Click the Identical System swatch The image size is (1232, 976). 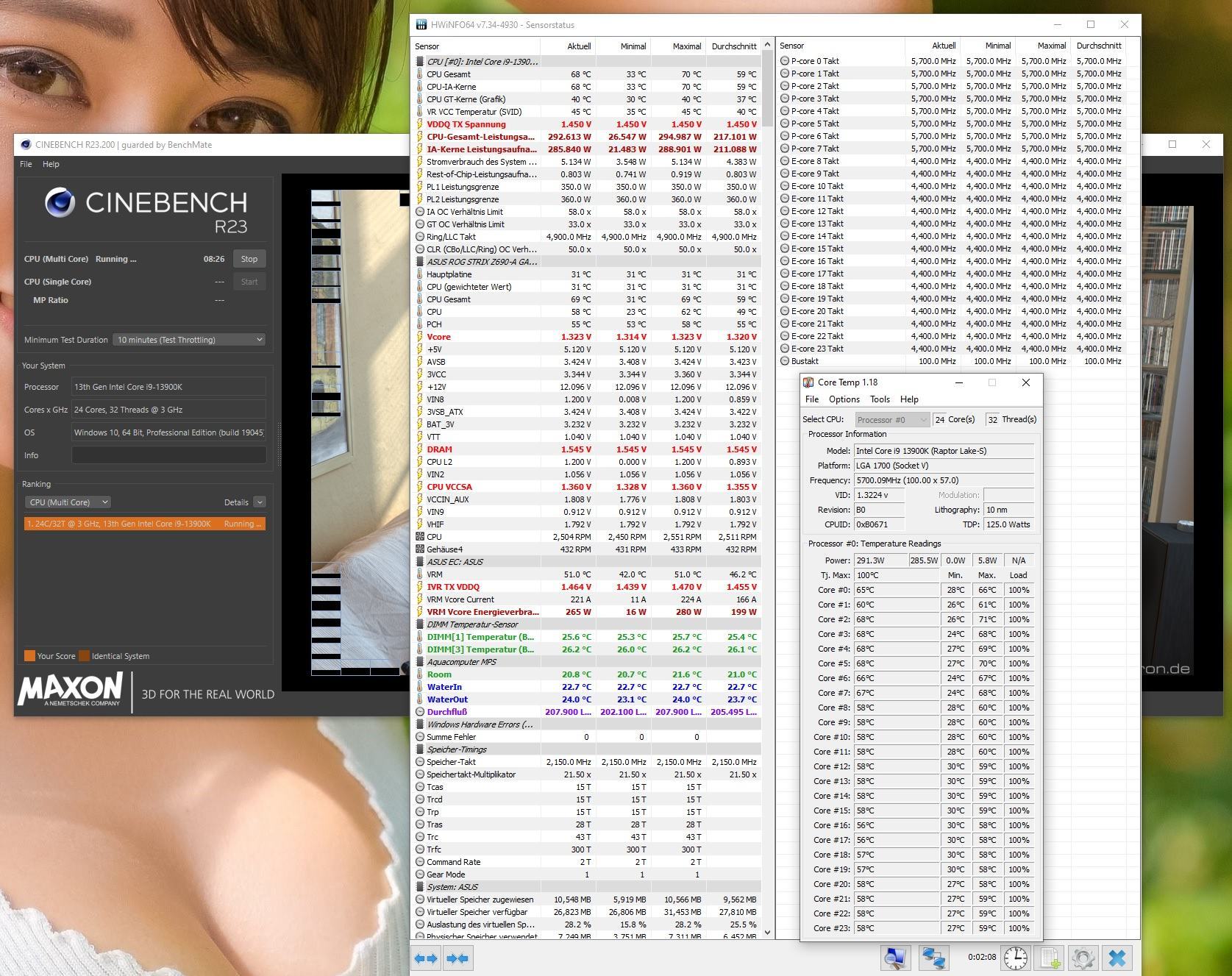click(x=84, y=656)
